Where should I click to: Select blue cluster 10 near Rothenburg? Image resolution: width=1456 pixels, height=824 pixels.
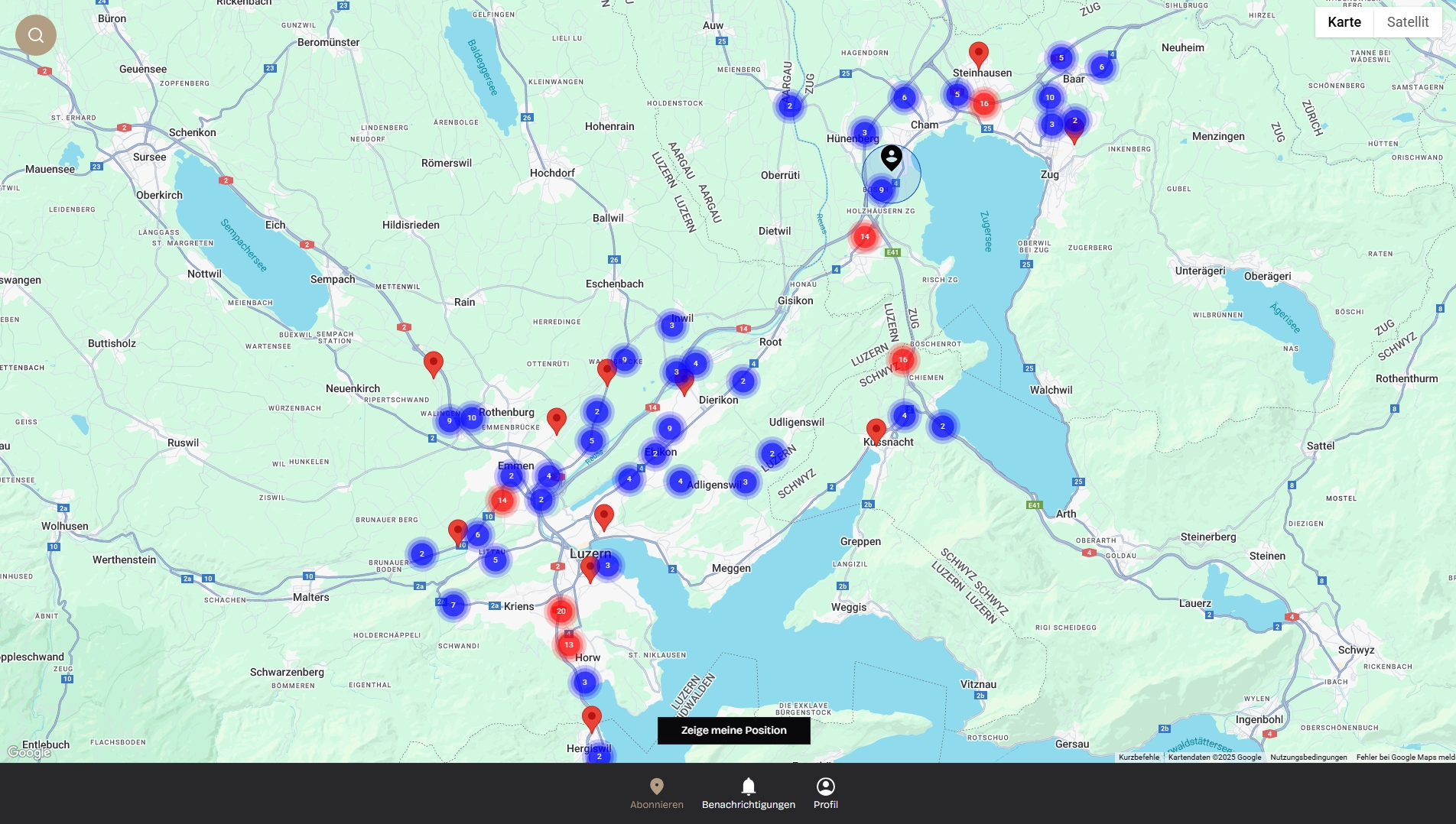click(472, 418)
